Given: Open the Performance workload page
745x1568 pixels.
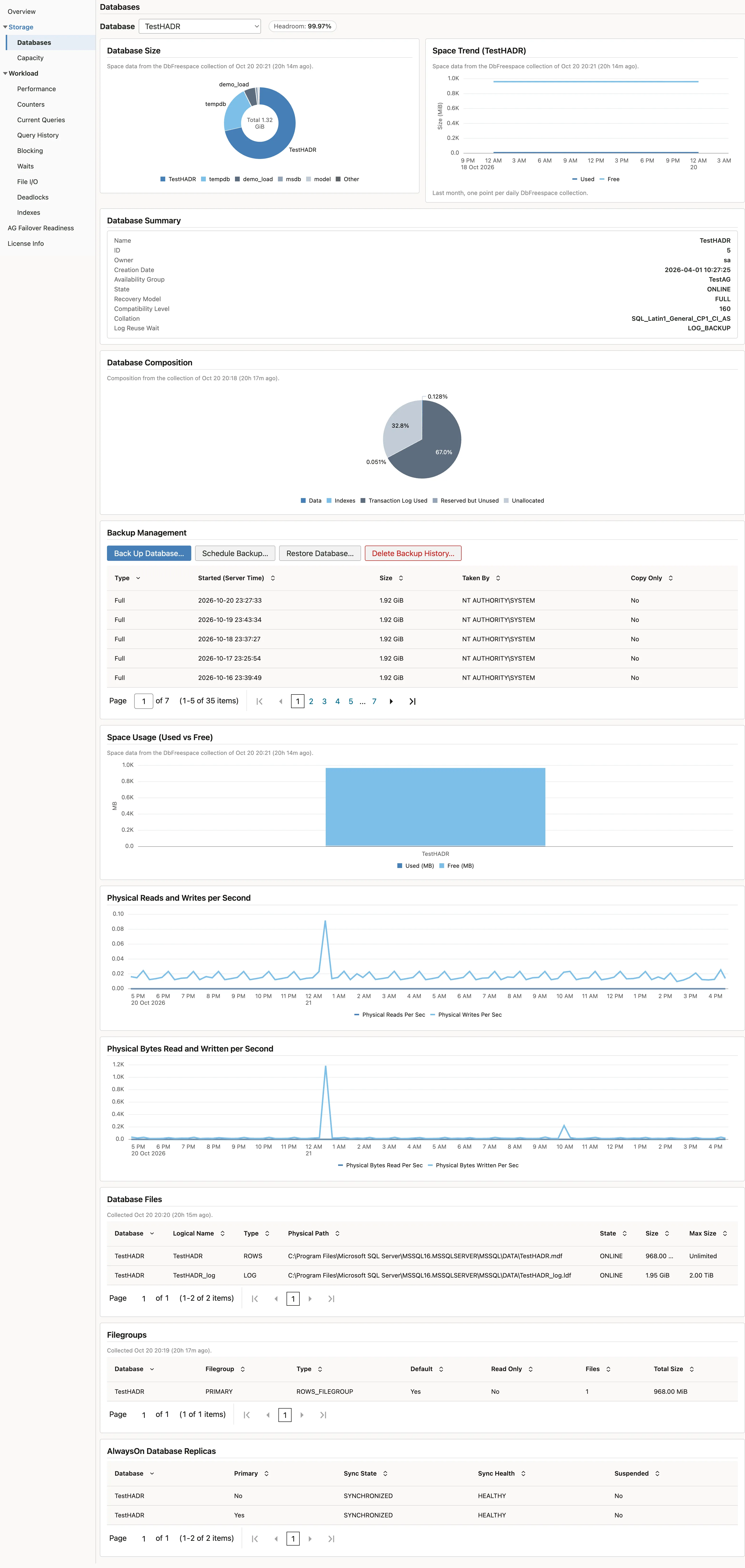Looking at the screenshot, I should [x=37, y=89].
